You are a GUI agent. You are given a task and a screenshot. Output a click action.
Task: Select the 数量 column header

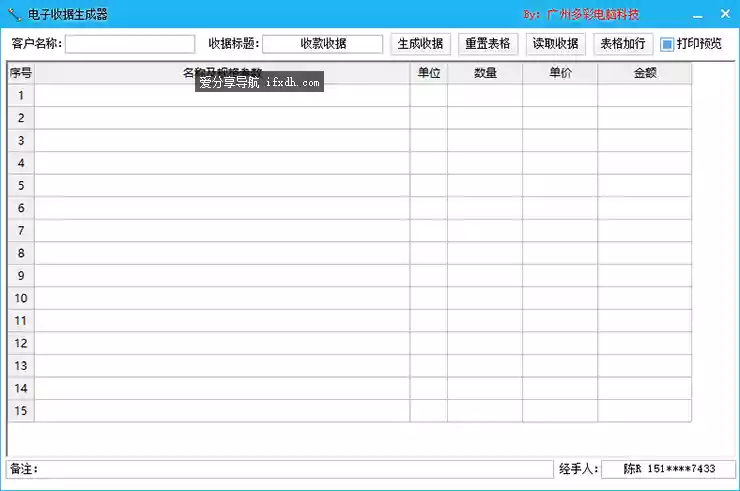[484, 73]
